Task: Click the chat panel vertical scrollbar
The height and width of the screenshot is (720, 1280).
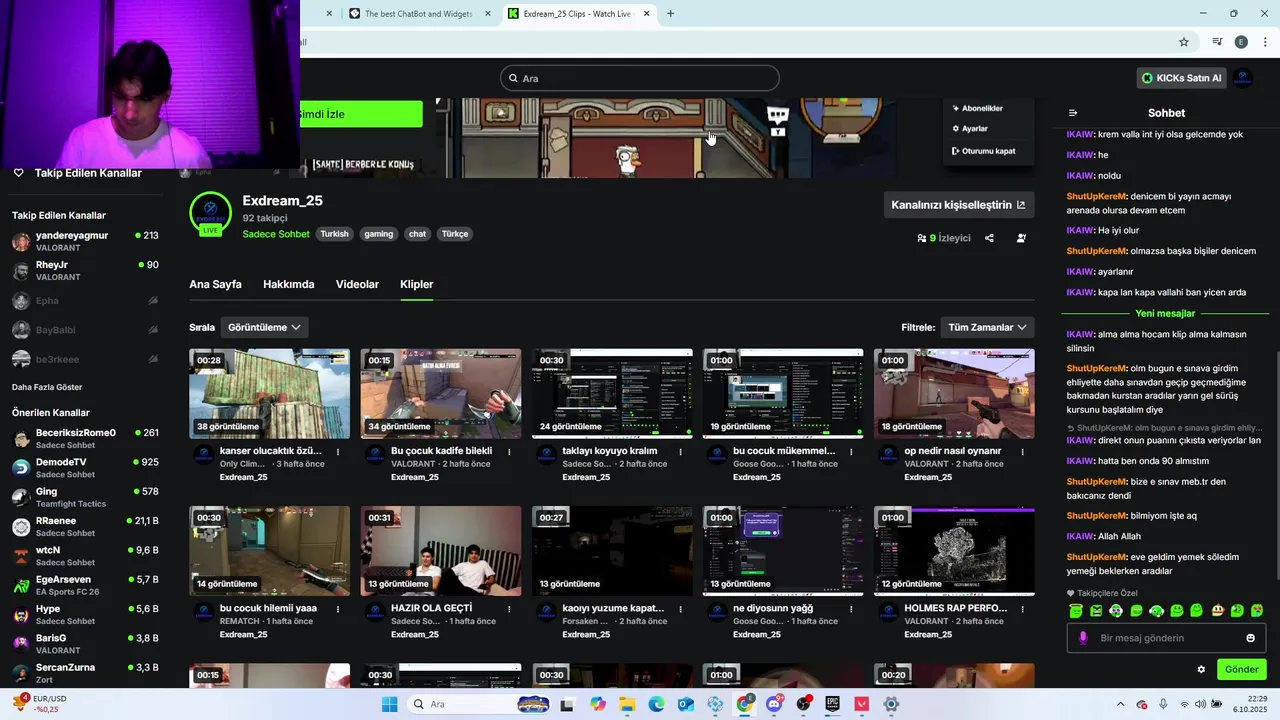Action: 1276,465
